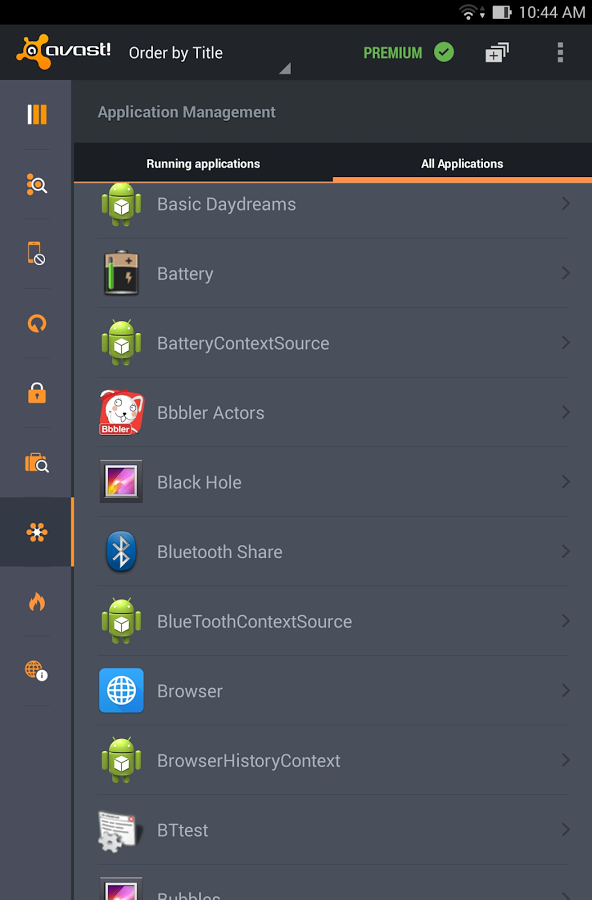This screenshot has height=900, width=592.
Task: Expand the Black Hole row chevron
Action: (566, 481)
